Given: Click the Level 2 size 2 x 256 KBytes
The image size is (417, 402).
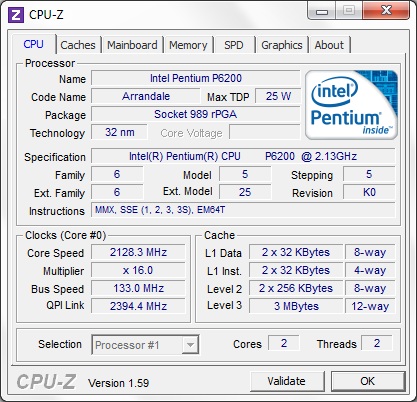Looking at the screenshot, I should click(x=296, y=288).
